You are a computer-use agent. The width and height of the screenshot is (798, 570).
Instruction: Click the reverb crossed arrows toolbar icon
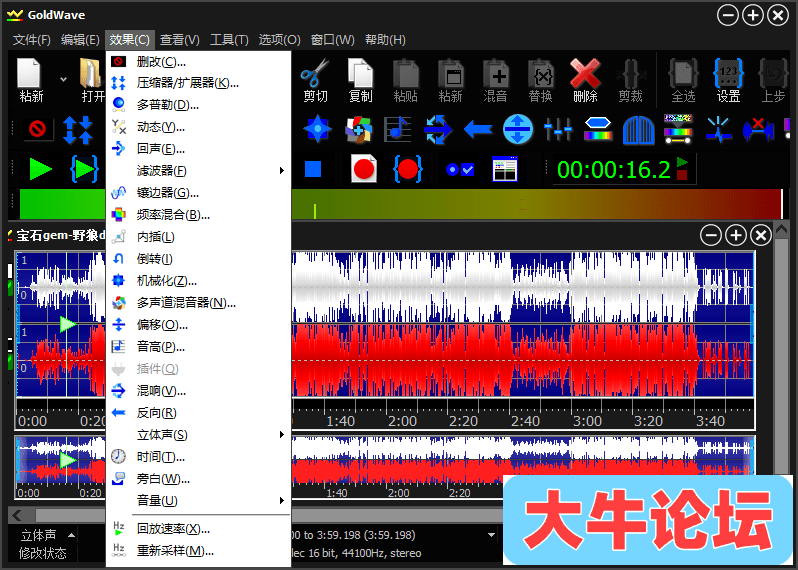point(437,129)
